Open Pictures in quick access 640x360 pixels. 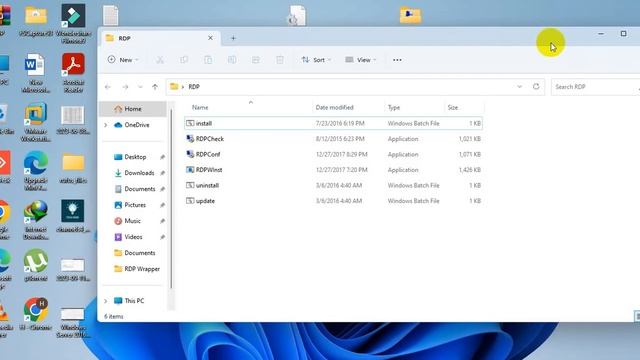[135, 205]
